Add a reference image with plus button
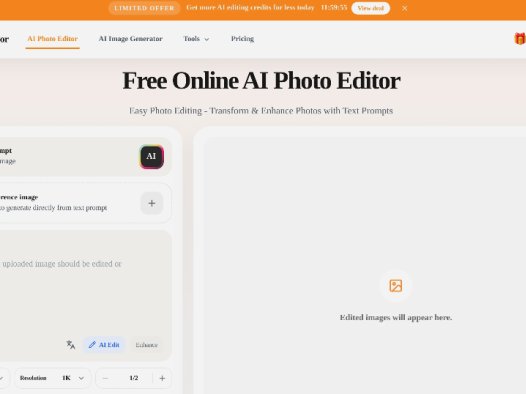526x394 pixels. 152,203
